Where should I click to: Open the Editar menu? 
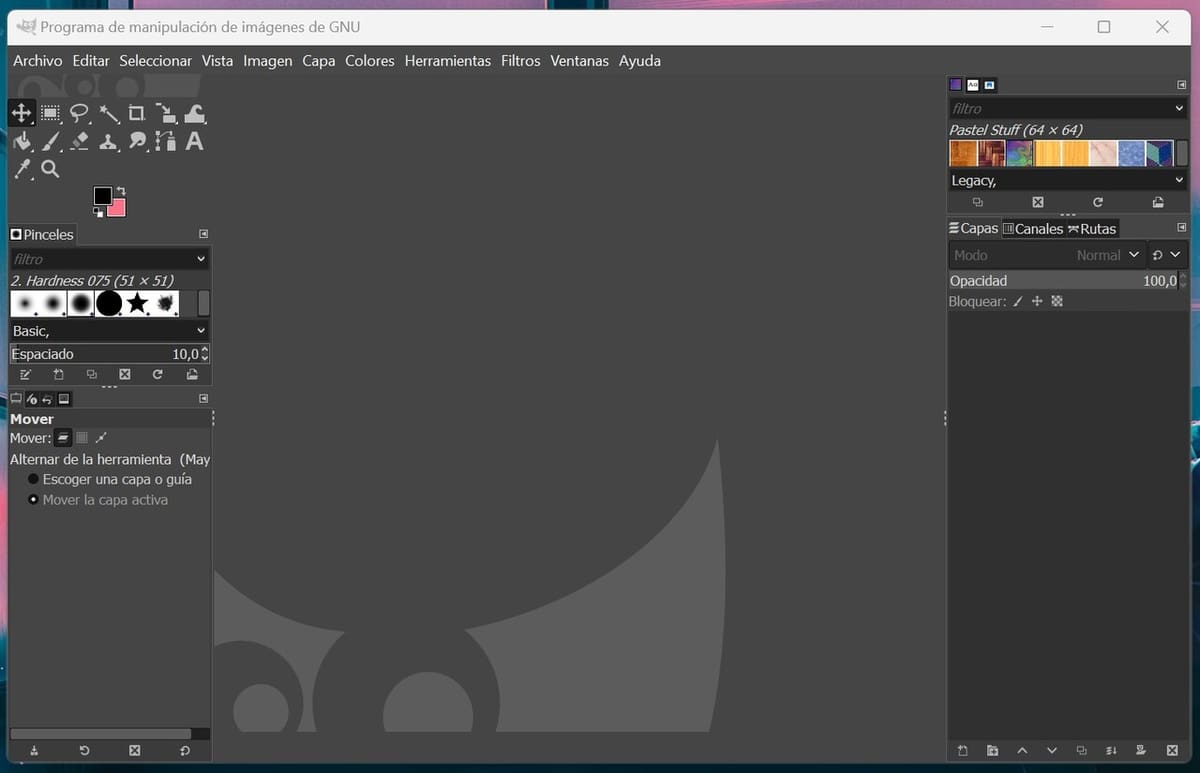coord(91,61)
